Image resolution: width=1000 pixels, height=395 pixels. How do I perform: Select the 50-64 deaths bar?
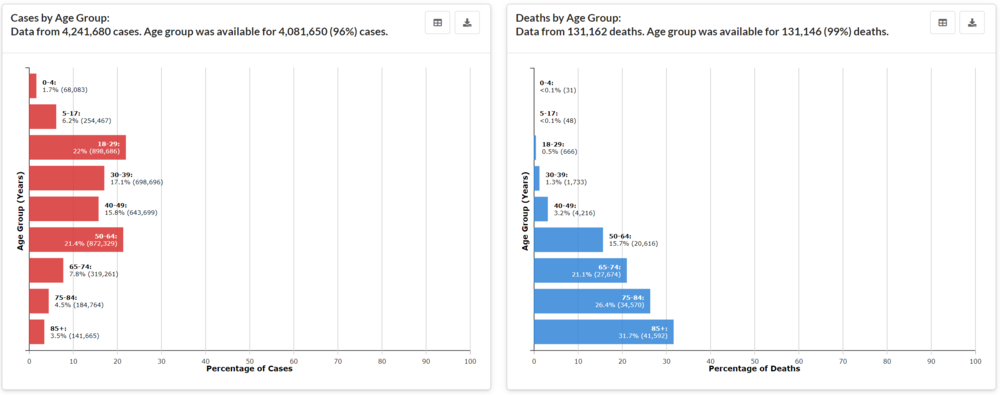coord(568,240)
